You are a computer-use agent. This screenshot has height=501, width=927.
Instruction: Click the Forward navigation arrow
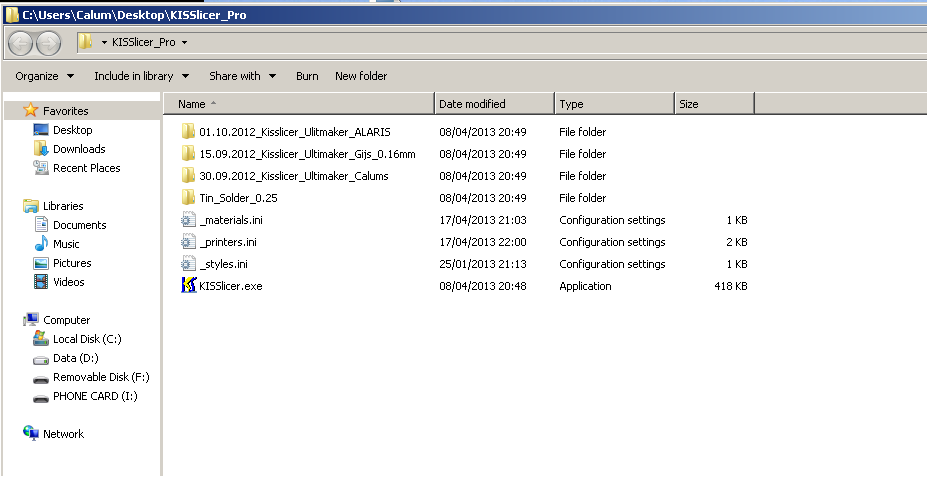(48, 43)
